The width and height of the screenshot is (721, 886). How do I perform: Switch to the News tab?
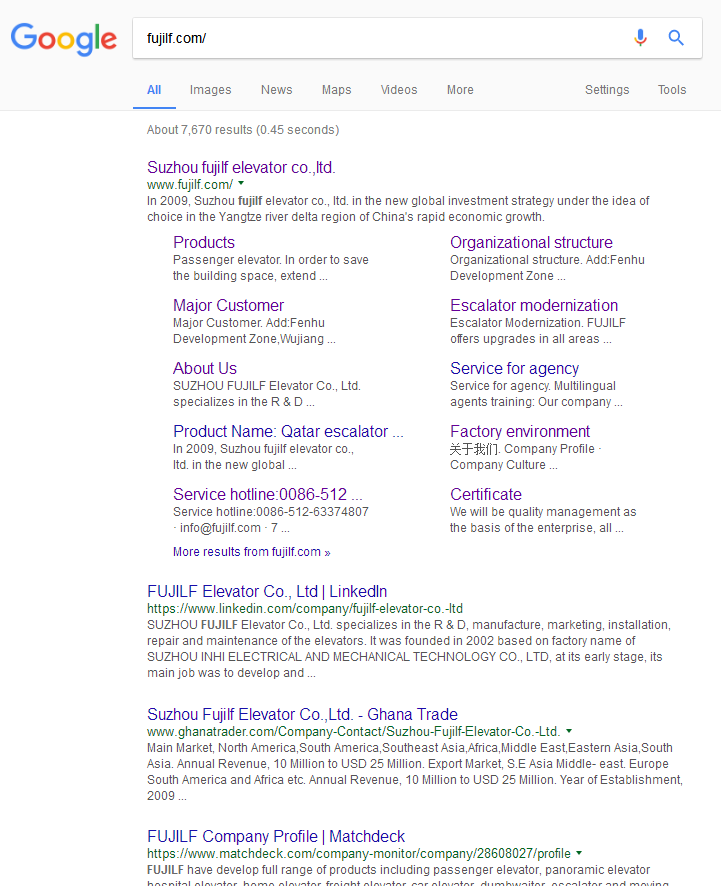point(276,90)
